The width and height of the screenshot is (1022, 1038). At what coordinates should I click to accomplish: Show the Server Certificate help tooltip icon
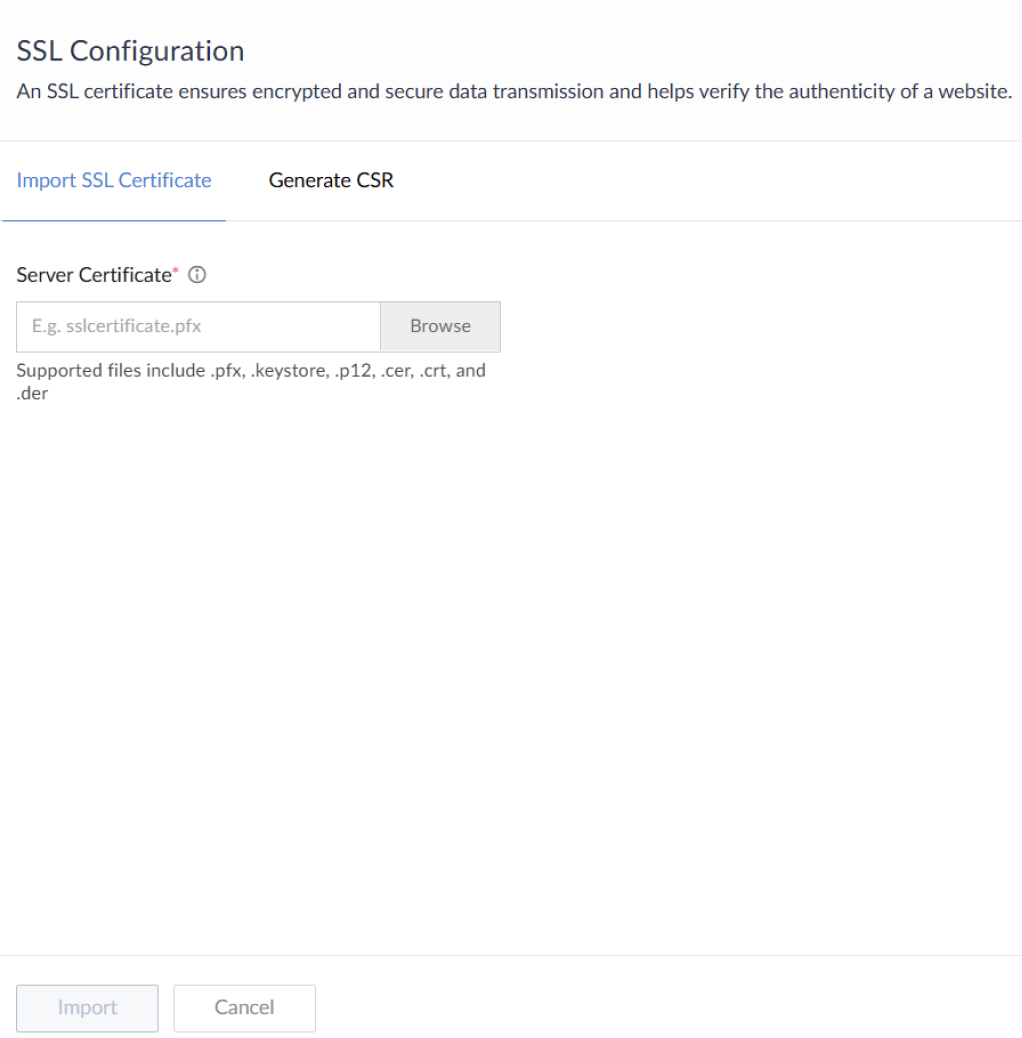point(197,276)
